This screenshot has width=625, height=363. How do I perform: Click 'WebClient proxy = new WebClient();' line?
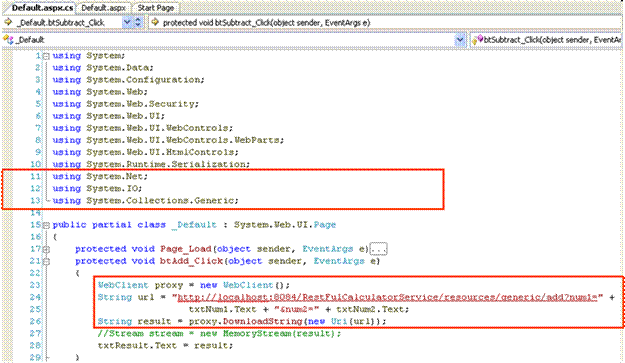tap(194, 285)
